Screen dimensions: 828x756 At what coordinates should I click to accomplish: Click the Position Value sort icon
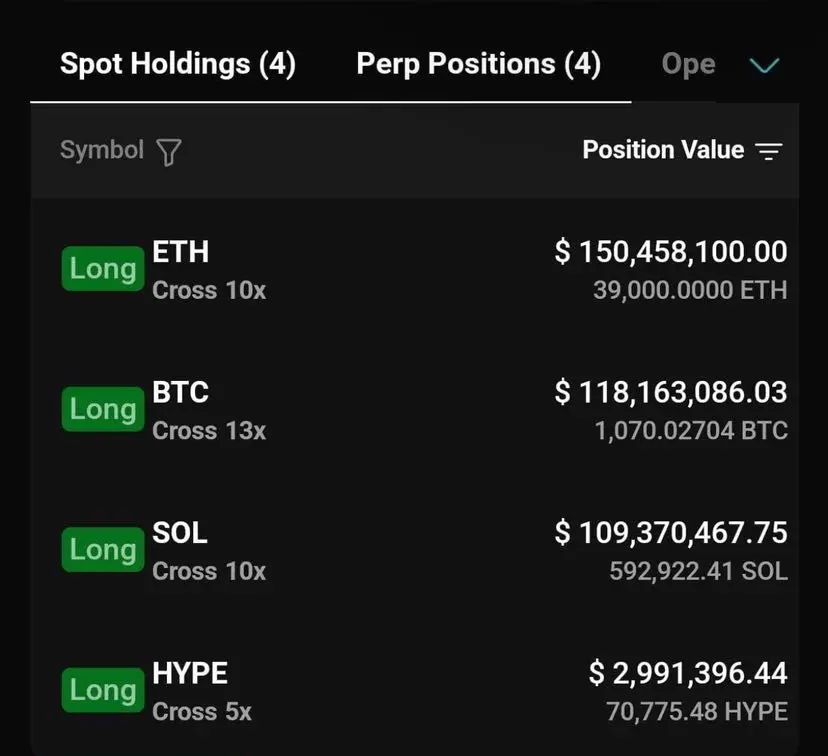click(768, 152)
